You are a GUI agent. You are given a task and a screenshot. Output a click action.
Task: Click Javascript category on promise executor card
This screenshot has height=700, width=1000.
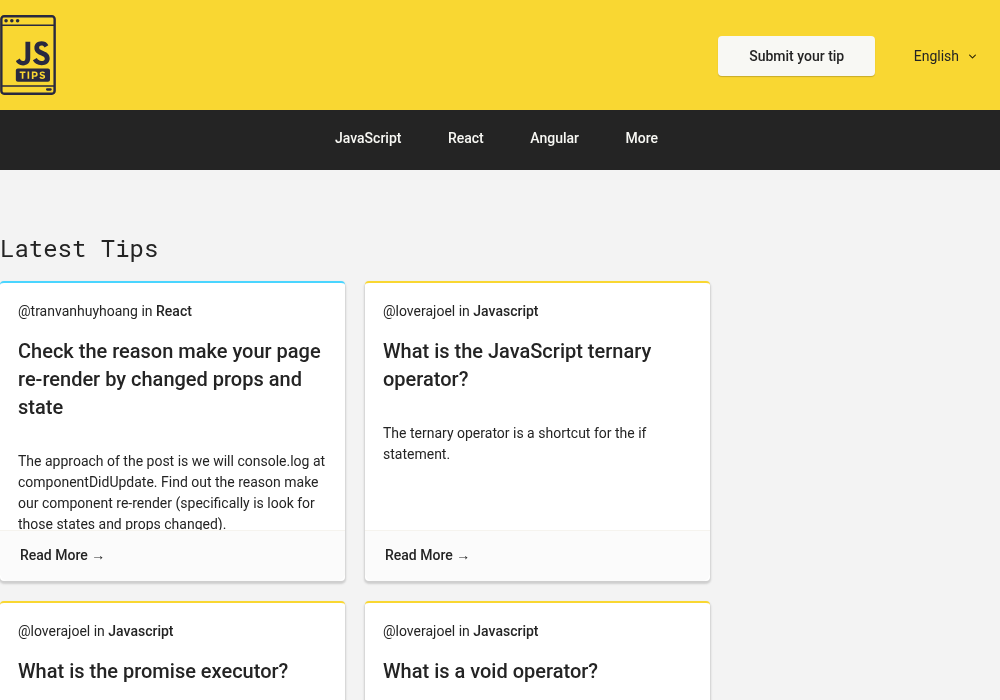(x=141, y=631)
